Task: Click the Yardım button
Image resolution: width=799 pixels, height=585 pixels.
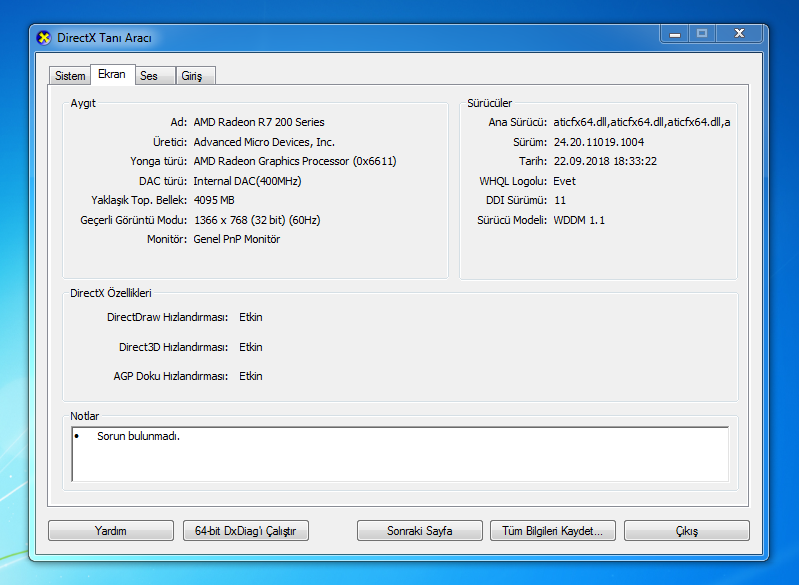Action: pos(111,530)
